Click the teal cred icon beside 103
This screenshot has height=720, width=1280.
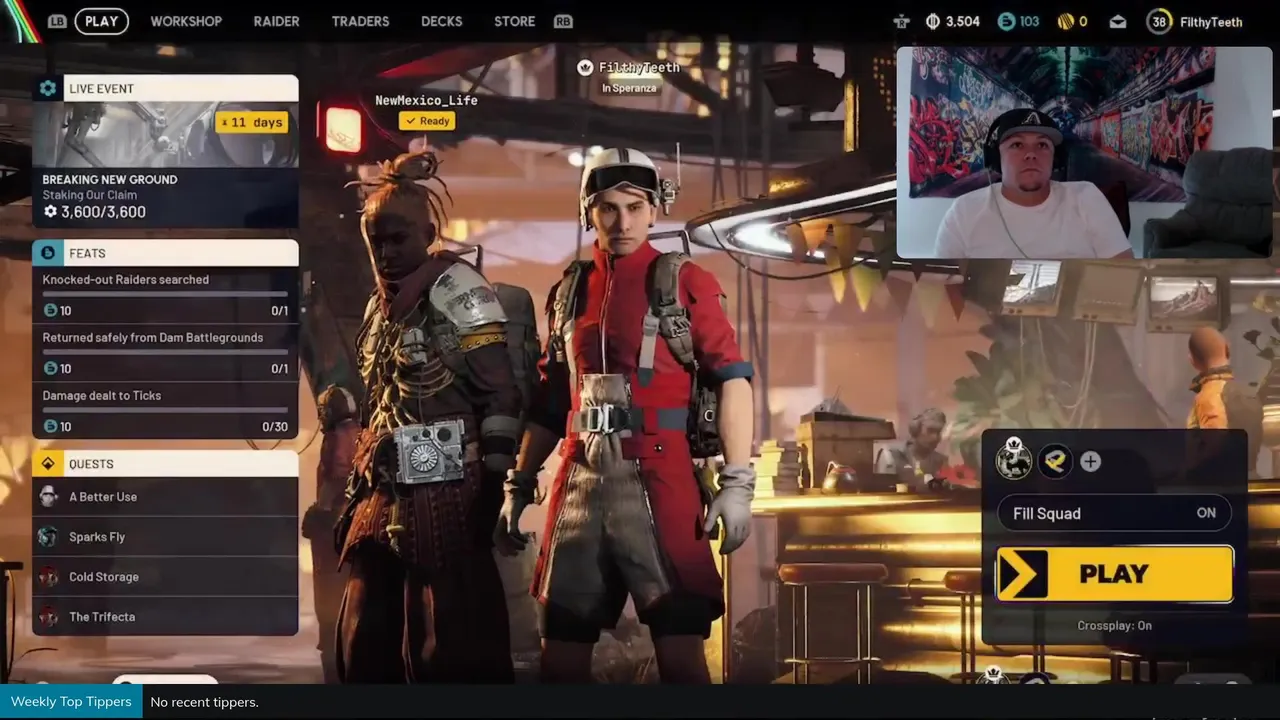pyautogui.click(x=1006, y=21)
